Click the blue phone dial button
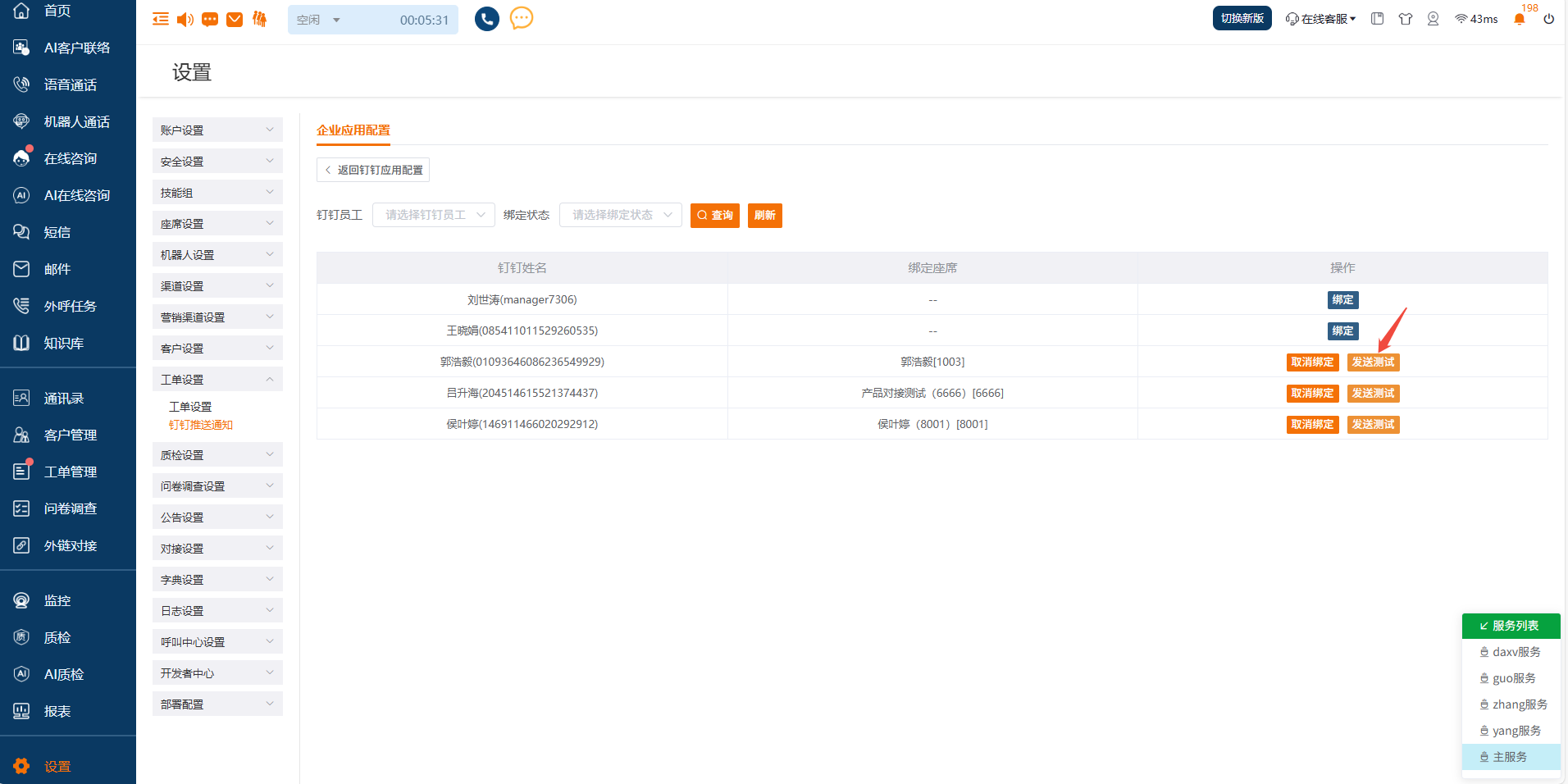Viewport: 1568px width, 784px height. pos(487,19)
